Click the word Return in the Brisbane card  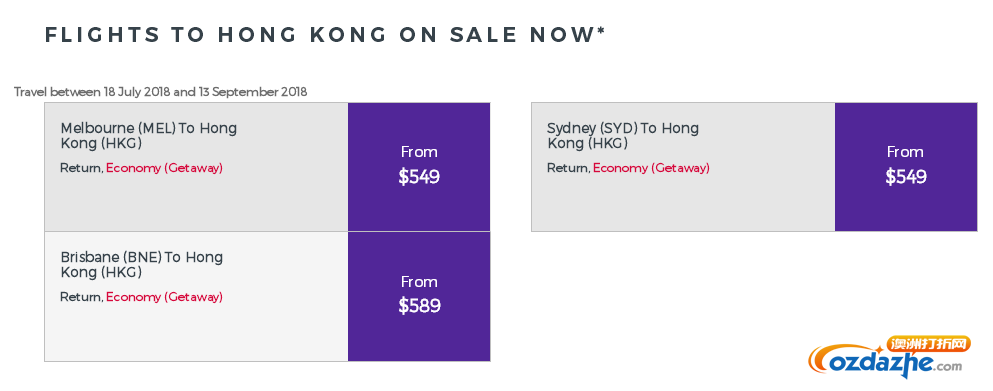click(80, 297)
